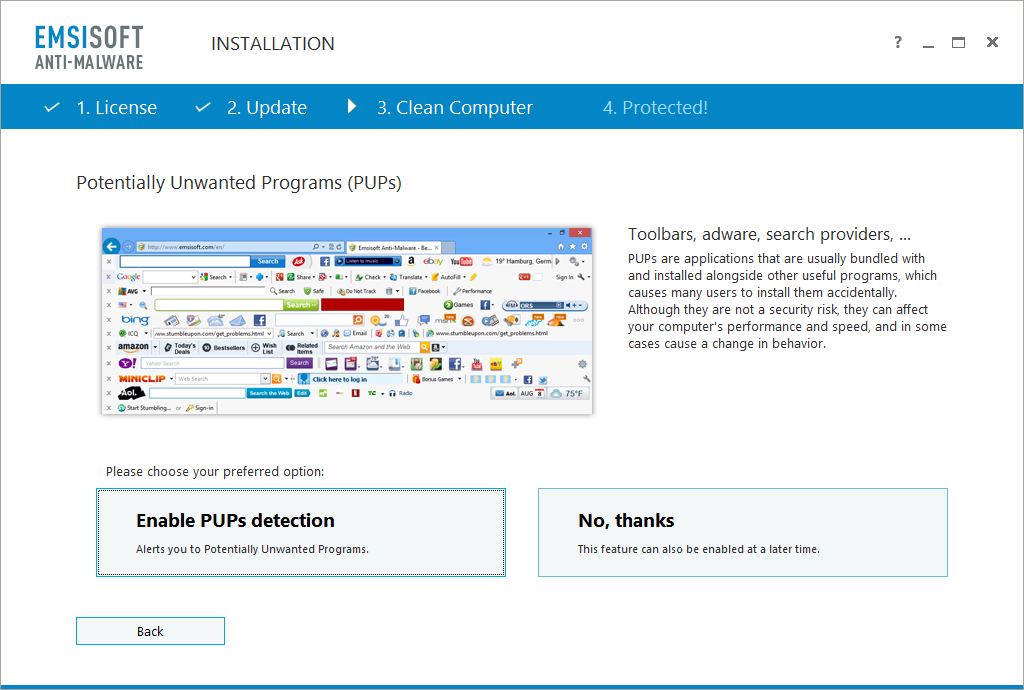Viewport: 1024px width, 690px height.
Task: Click the Update step checkmark icon
Action: click(x=203, y=107)
